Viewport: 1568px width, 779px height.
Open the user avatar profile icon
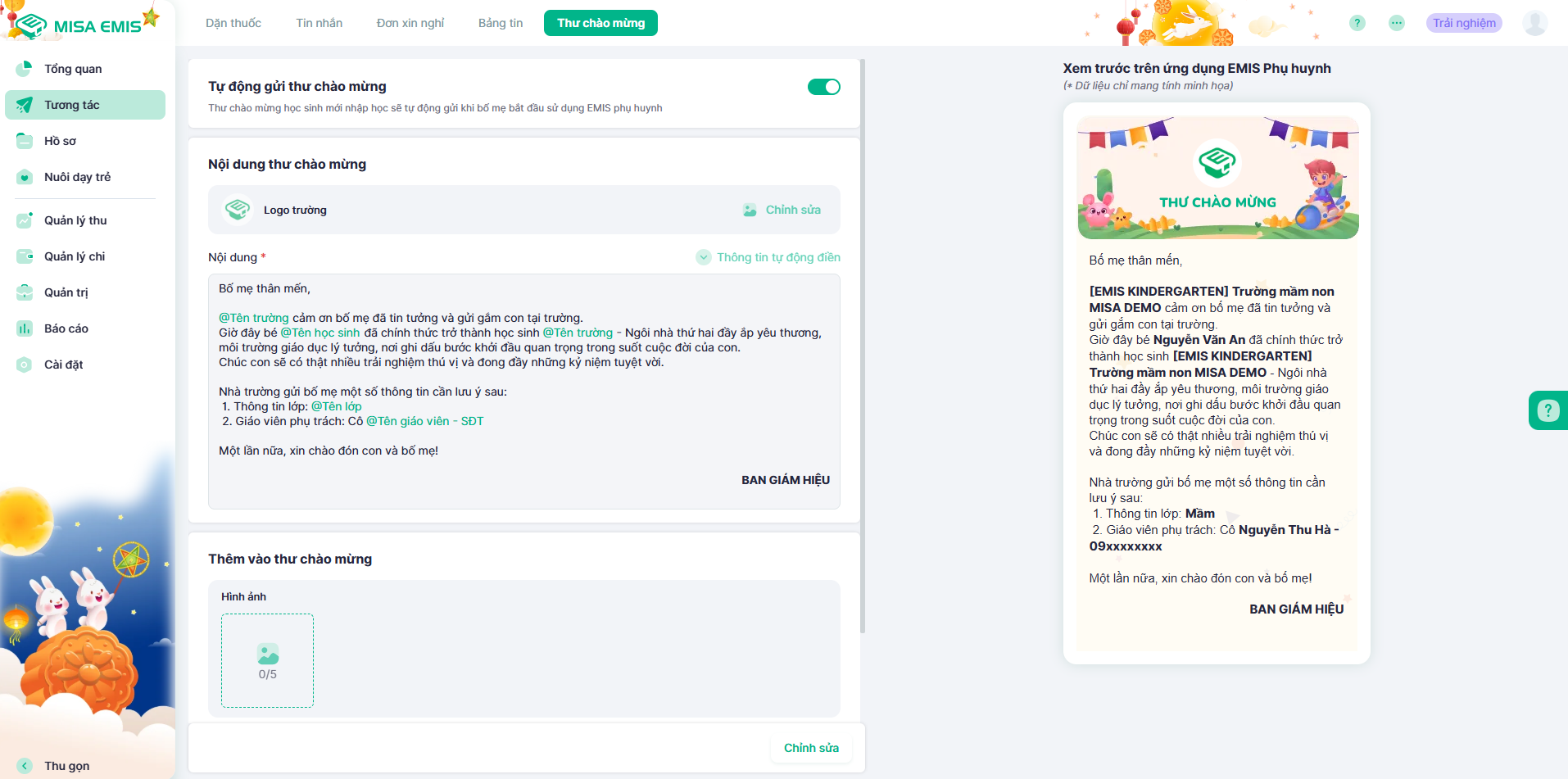point(1534,23)
